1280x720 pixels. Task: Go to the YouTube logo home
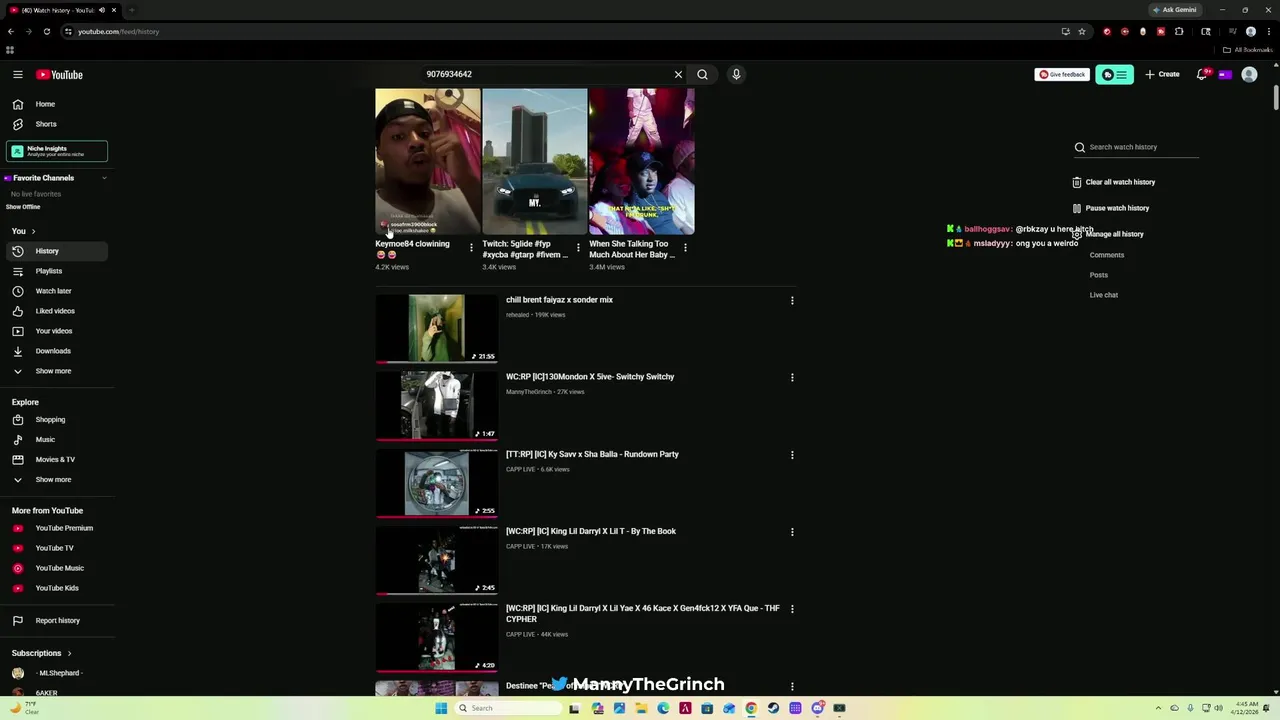pos(59,74)
